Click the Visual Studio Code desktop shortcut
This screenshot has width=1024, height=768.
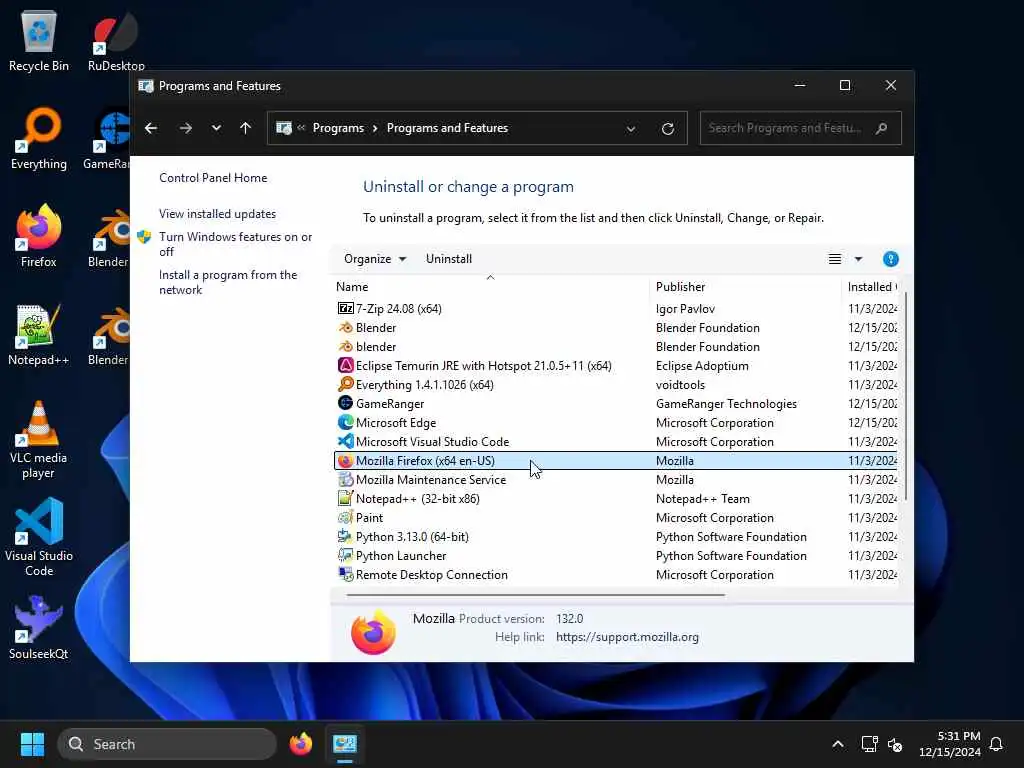39,537
